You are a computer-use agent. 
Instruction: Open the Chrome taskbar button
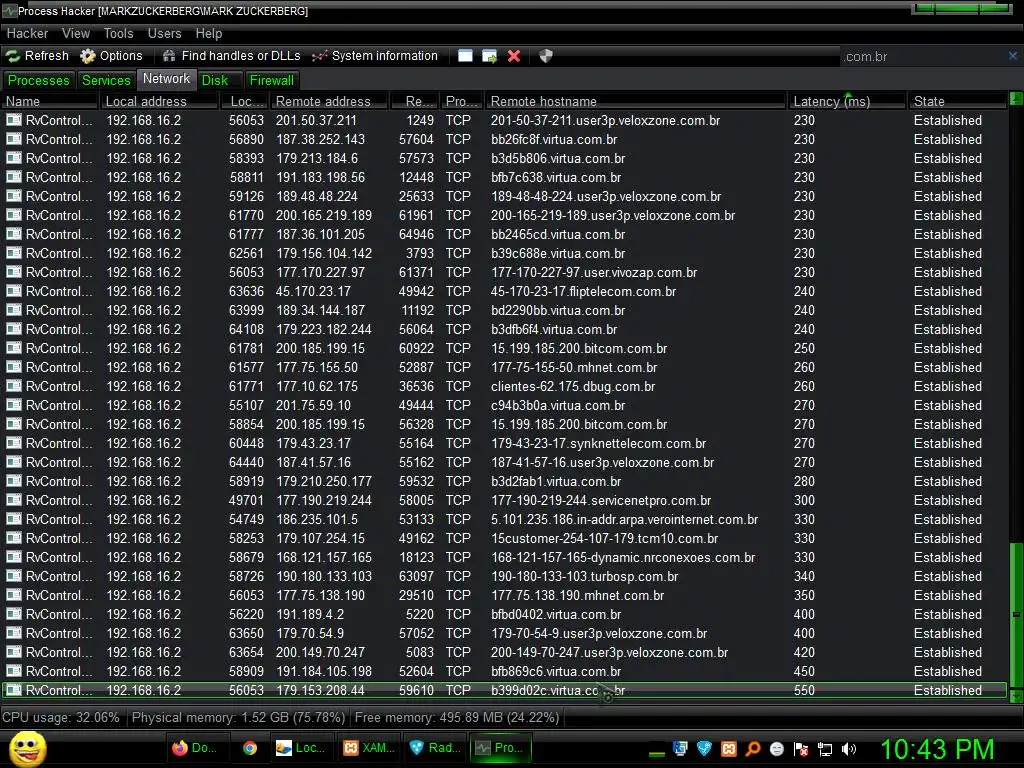pyautogui.click(x=249, y=748)
